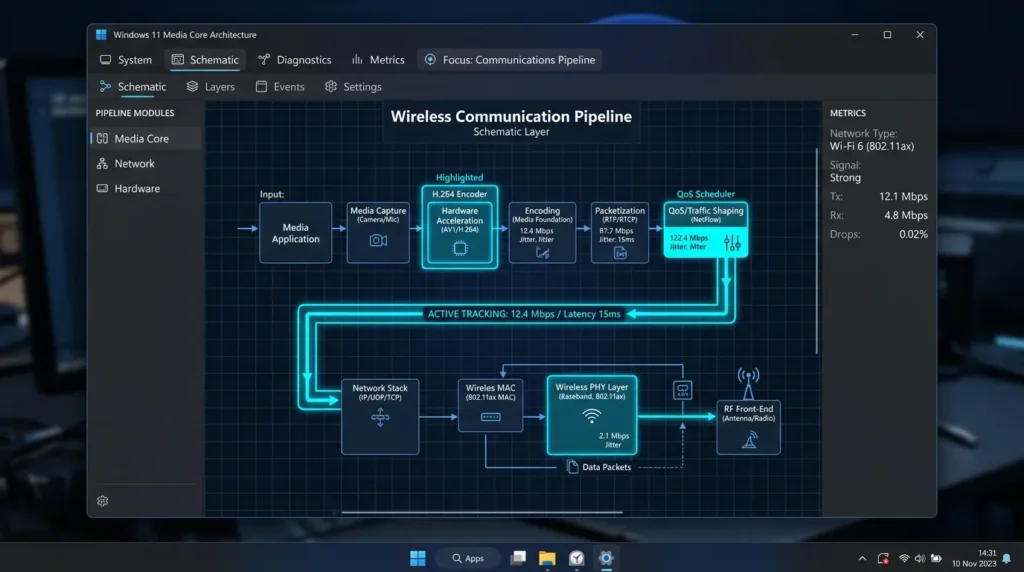Open File Explorer from the taskbar
1024x572 pixels.
coord(547,558)
